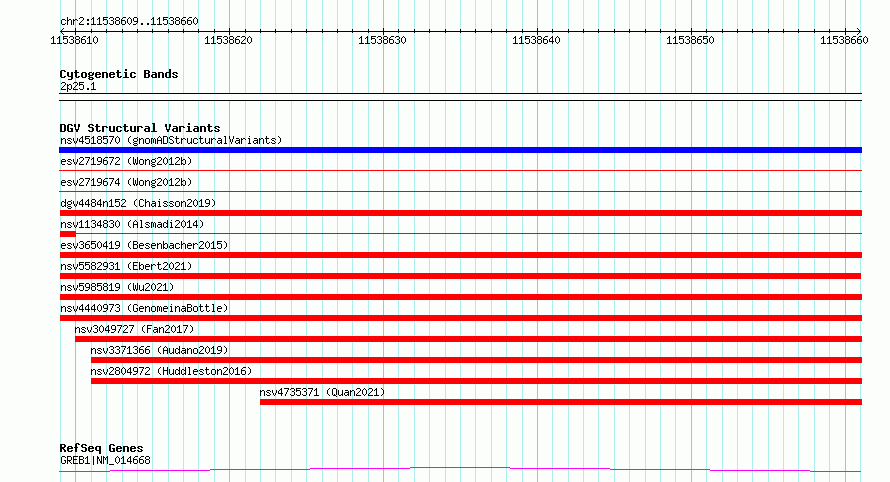Open nsv3049727 (Fan2017) variant label
The image size is (890, 482).
[x=134, y=329]
